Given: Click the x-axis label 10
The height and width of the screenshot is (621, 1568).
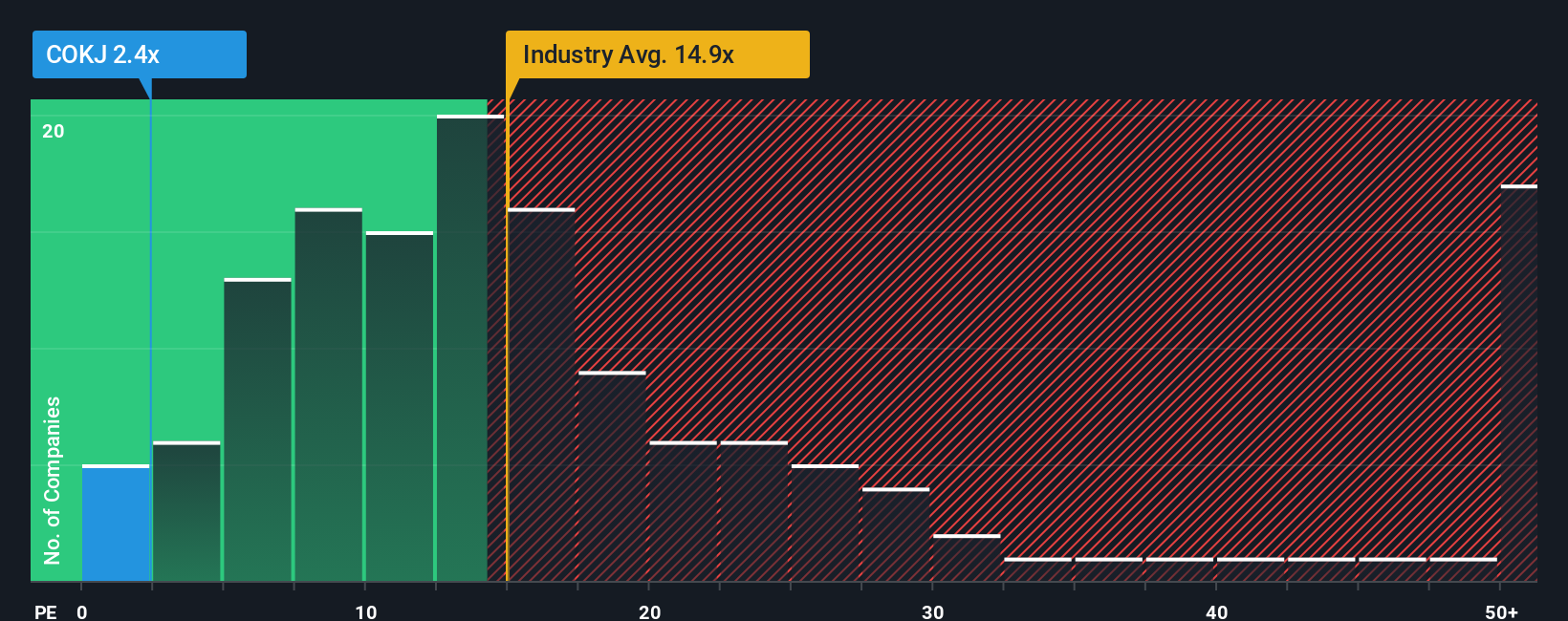Looking at the screenshot, I should click(365, 611).
